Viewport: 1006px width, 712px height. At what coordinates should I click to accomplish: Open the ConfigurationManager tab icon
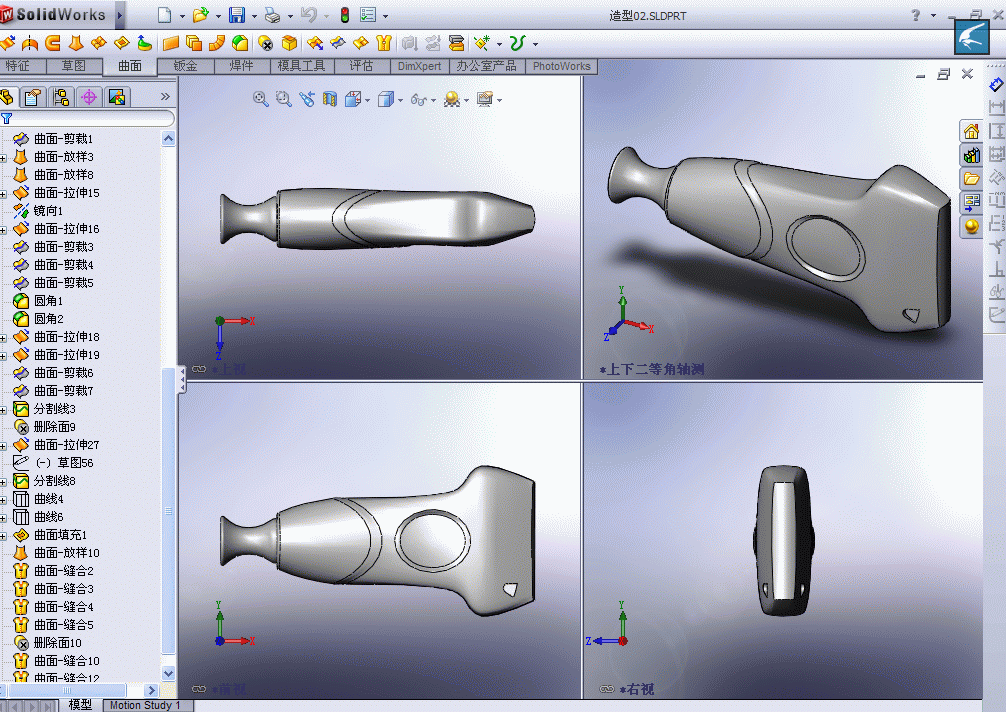click(x=62, y=97)
